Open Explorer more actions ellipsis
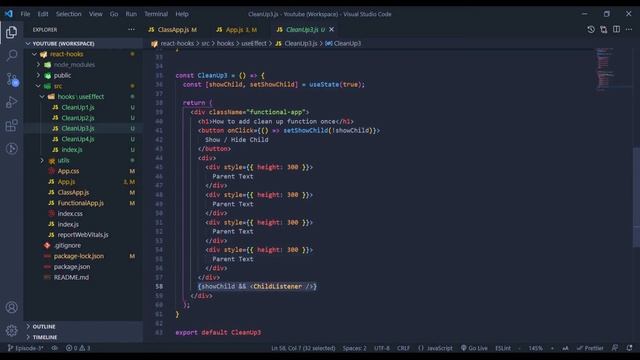Viewport: 640px width, 360px height. [x=131, y=29]
